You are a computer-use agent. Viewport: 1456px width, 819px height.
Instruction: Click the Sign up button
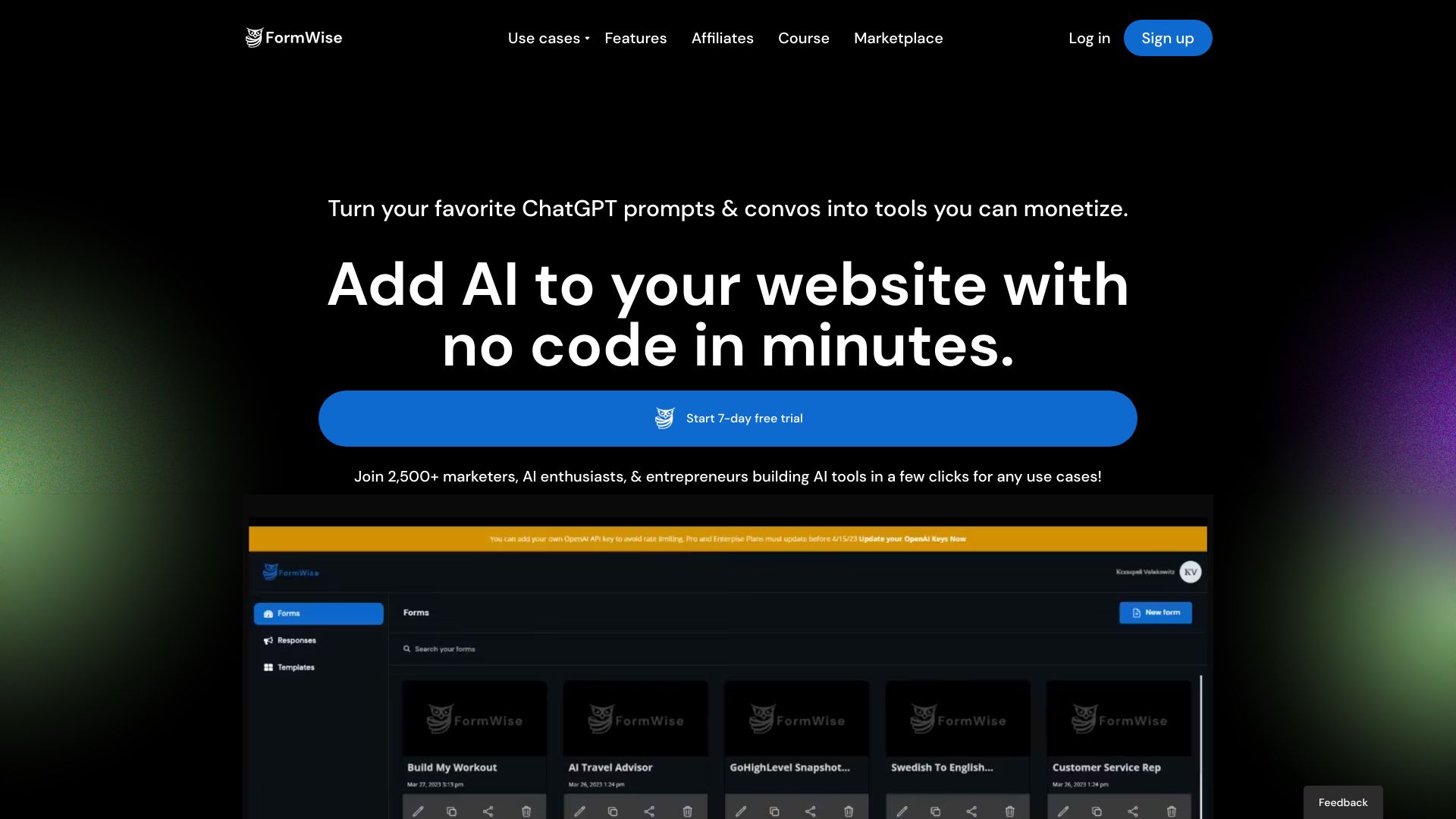tap(1167, 37)
